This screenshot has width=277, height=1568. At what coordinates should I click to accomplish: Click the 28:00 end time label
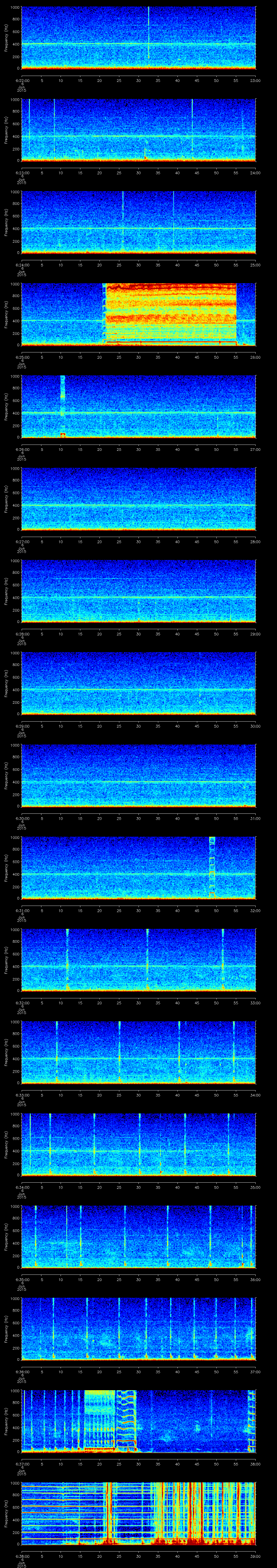(256, 542)
